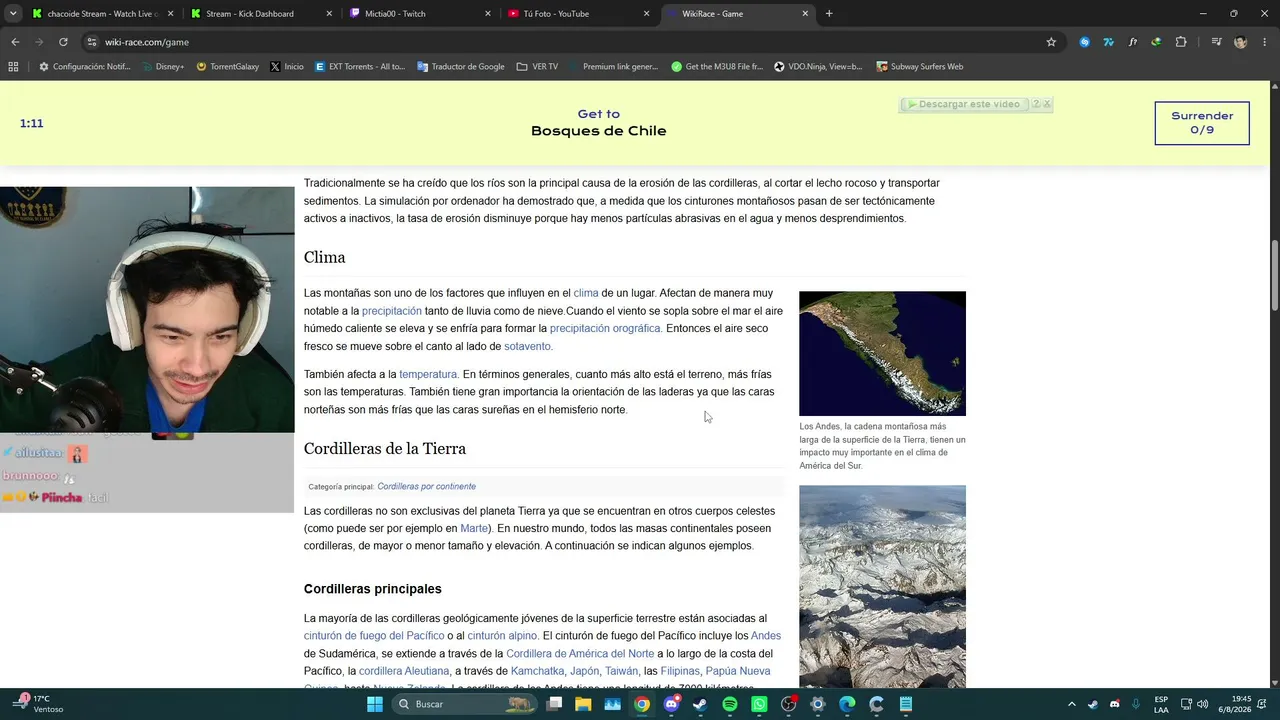Follow the 'precipitación orográfica' link
1280x720 pixels.
(606, 328)
